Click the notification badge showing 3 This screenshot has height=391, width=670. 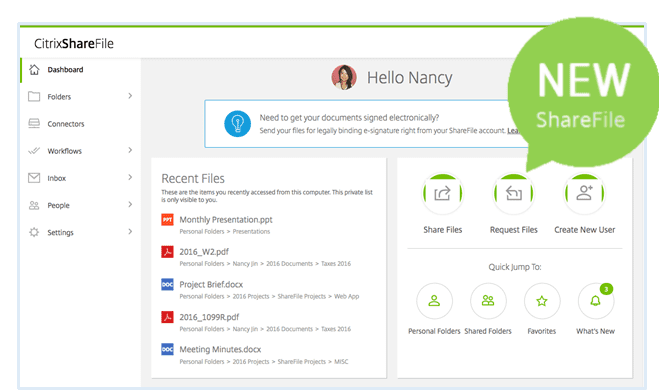(606, 289)
